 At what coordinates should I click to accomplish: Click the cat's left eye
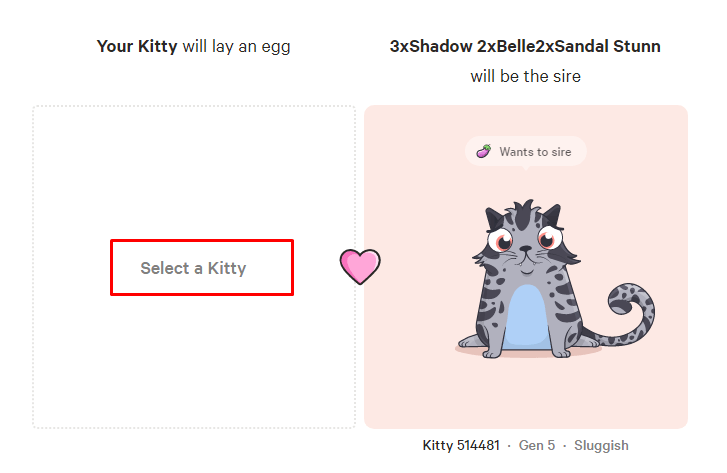click(500, 240)
